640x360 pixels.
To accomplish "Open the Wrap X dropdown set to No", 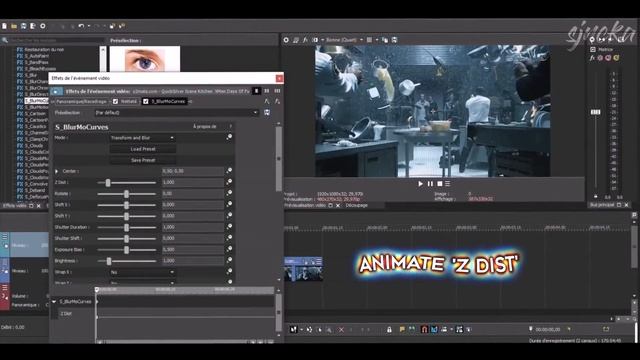I will point(142,272).
